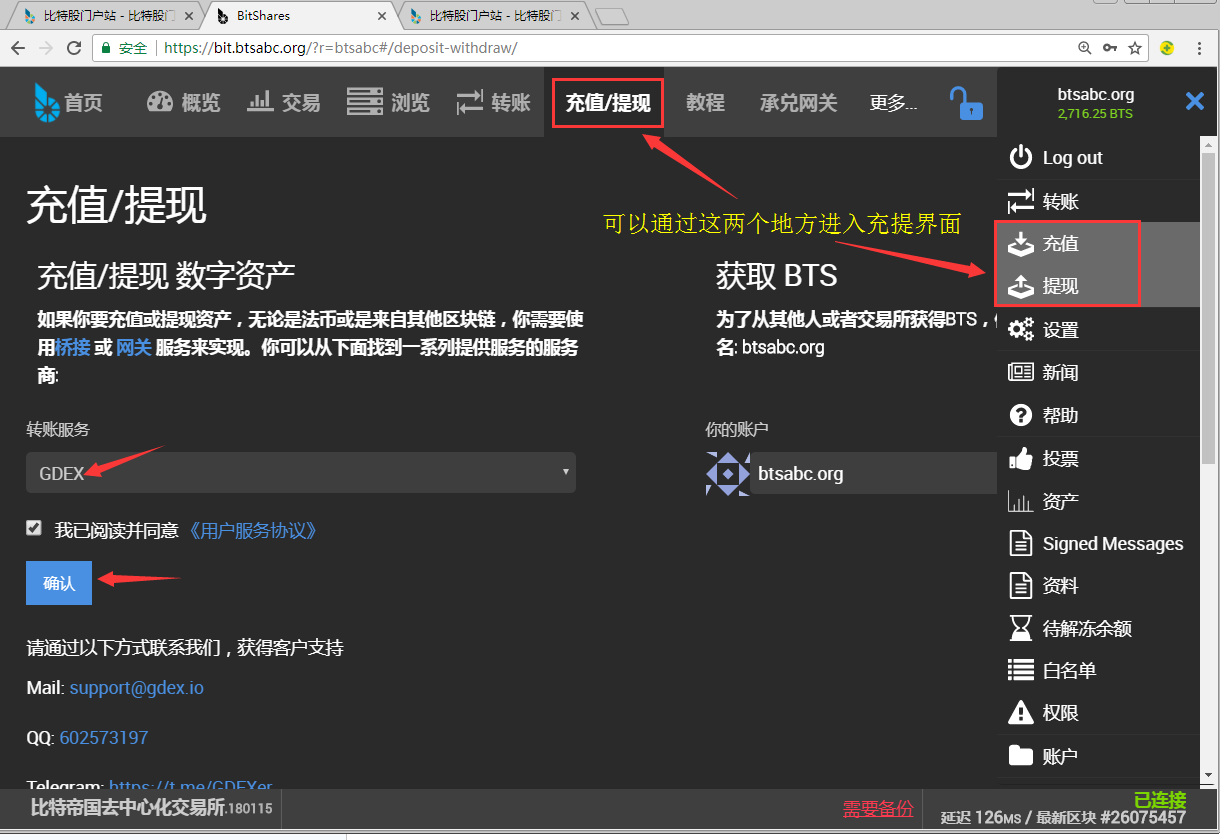Close the BitShares browser tab
This screenshot has width=1220, height=840.
[383, 16]
